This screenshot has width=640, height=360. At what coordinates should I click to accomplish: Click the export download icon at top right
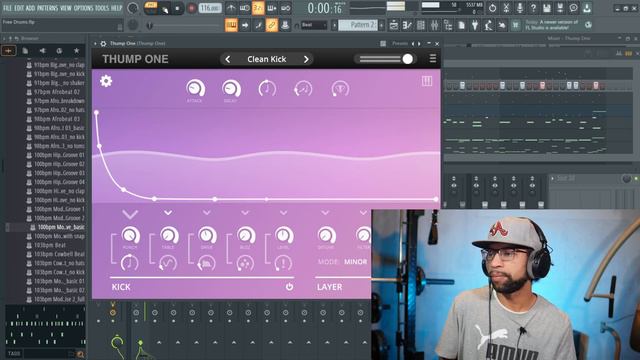(x=587, y=8)
